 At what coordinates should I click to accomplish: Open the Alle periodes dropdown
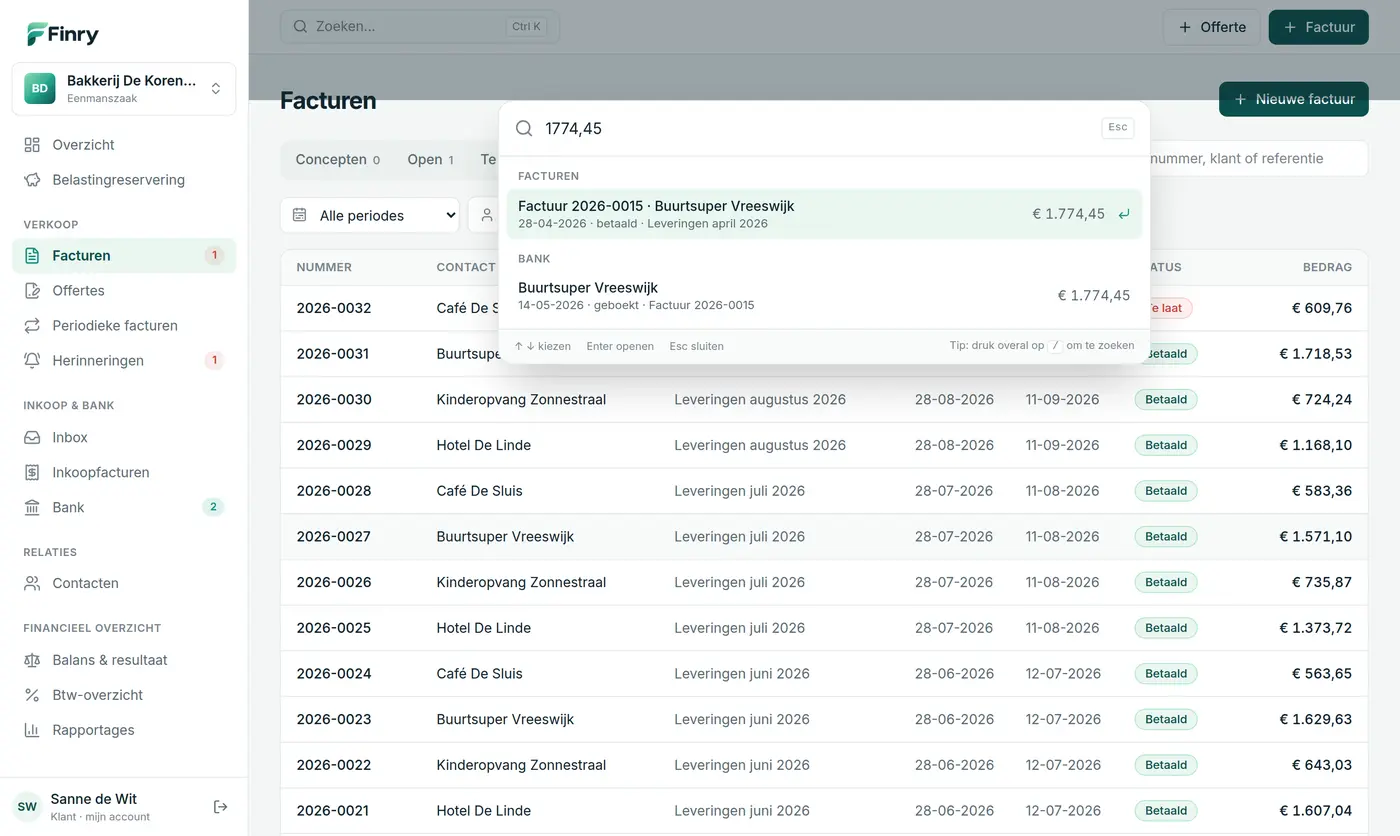point(370,215)
